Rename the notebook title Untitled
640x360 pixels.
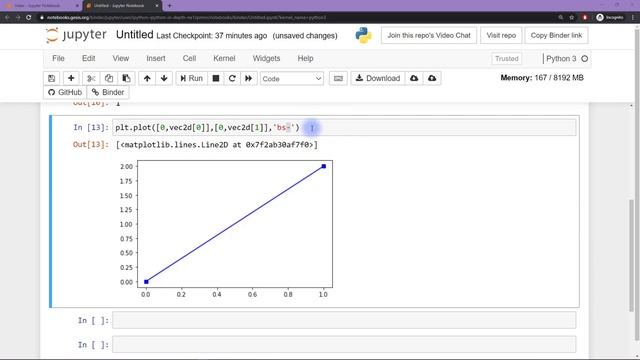[135, 35]
